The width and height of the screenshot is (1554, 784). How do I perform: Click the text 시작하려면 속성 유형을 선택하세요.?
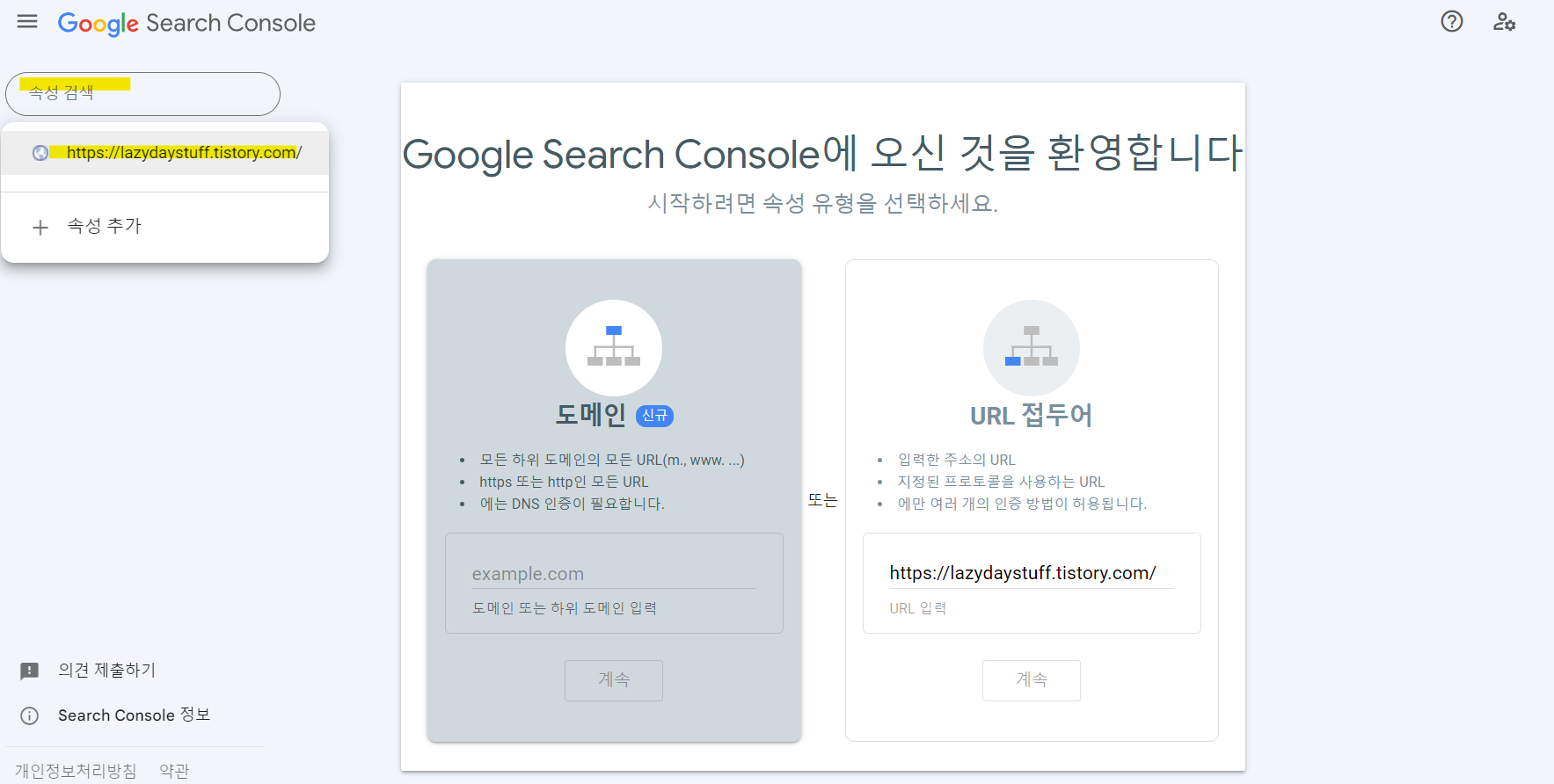[x=823, y=203]
